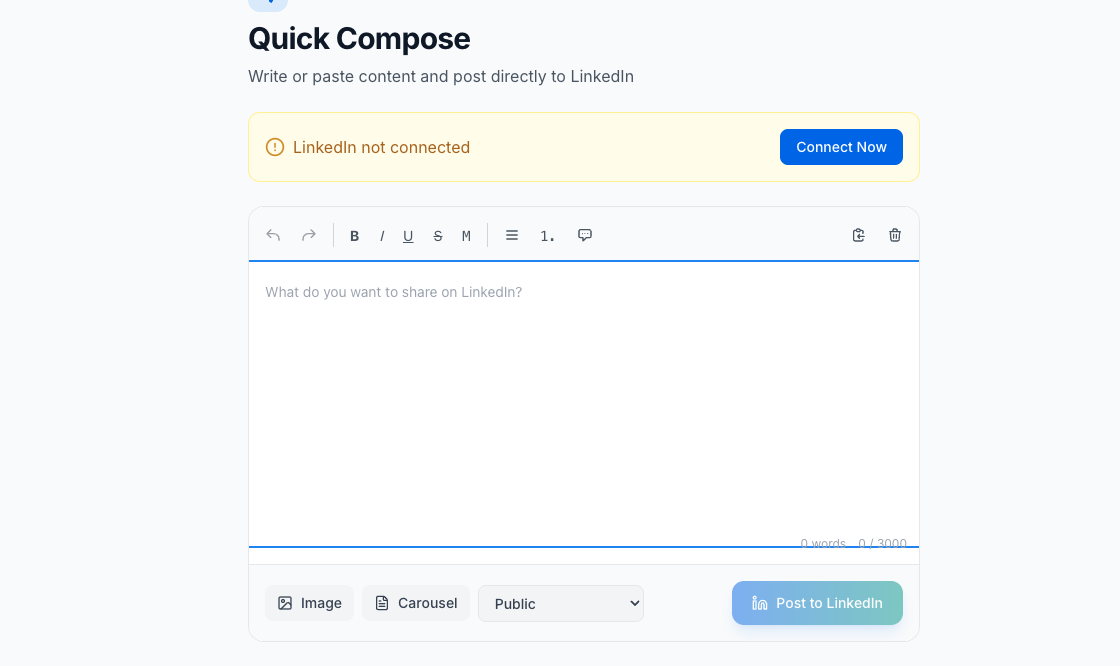Click the Image attachment button
Image resolution: width=1120 pixels, height=666 pixels.
[309, 603]
